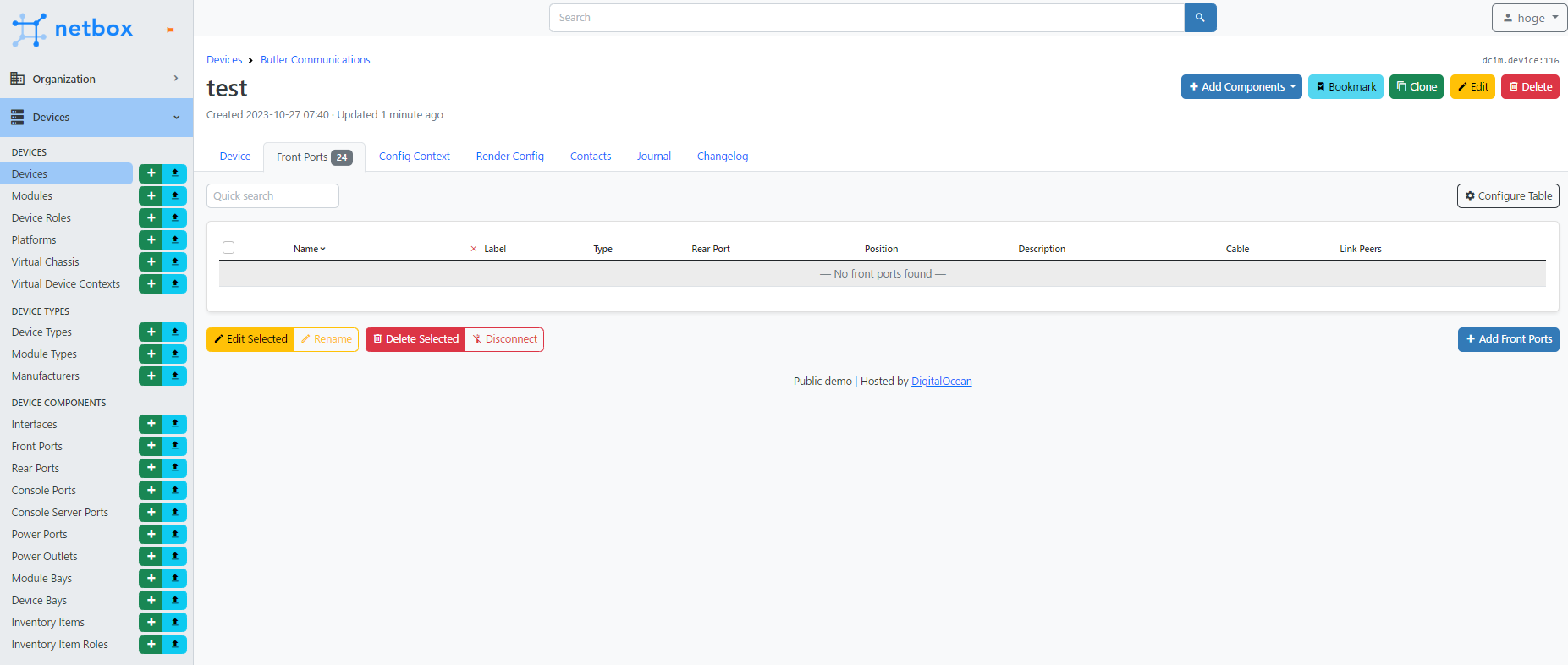This screenshot has width=1568, height=665.
Task: Add a Device Type with plus icon
Action: [x=151, y=332]
